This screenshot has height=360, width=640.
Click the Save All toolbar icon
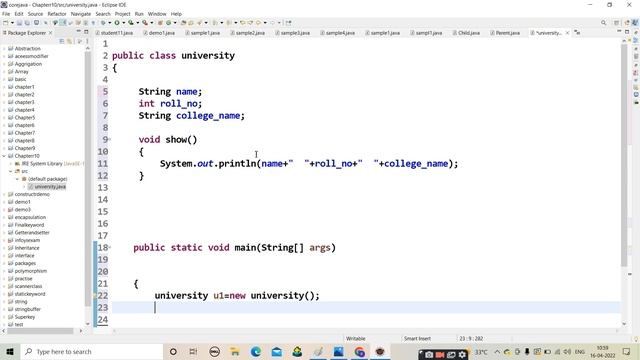click(x=27, y=23)
